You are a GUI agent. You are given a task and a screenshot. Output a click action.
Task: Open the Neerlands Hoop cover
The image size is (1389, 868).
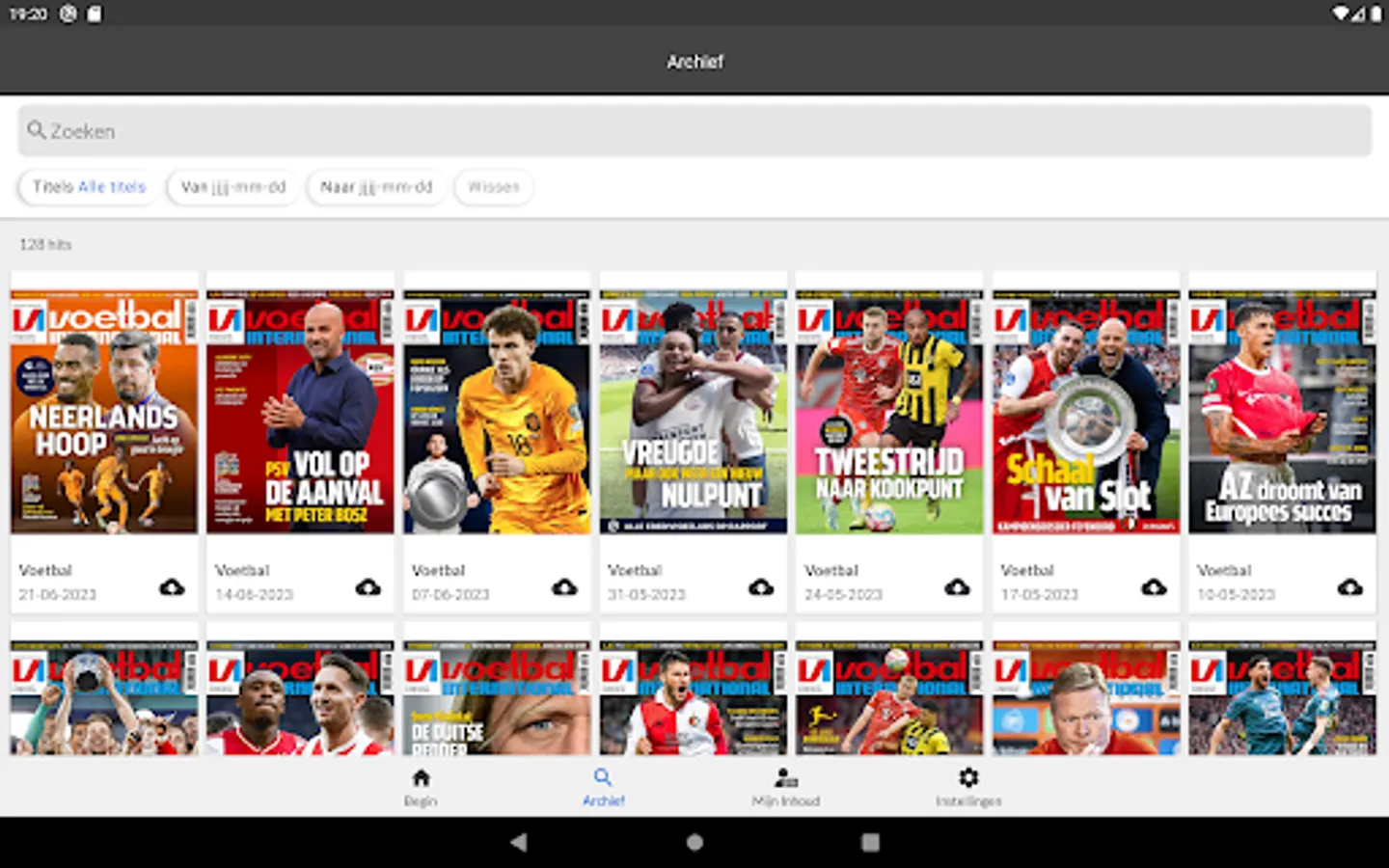coord(104,412)
